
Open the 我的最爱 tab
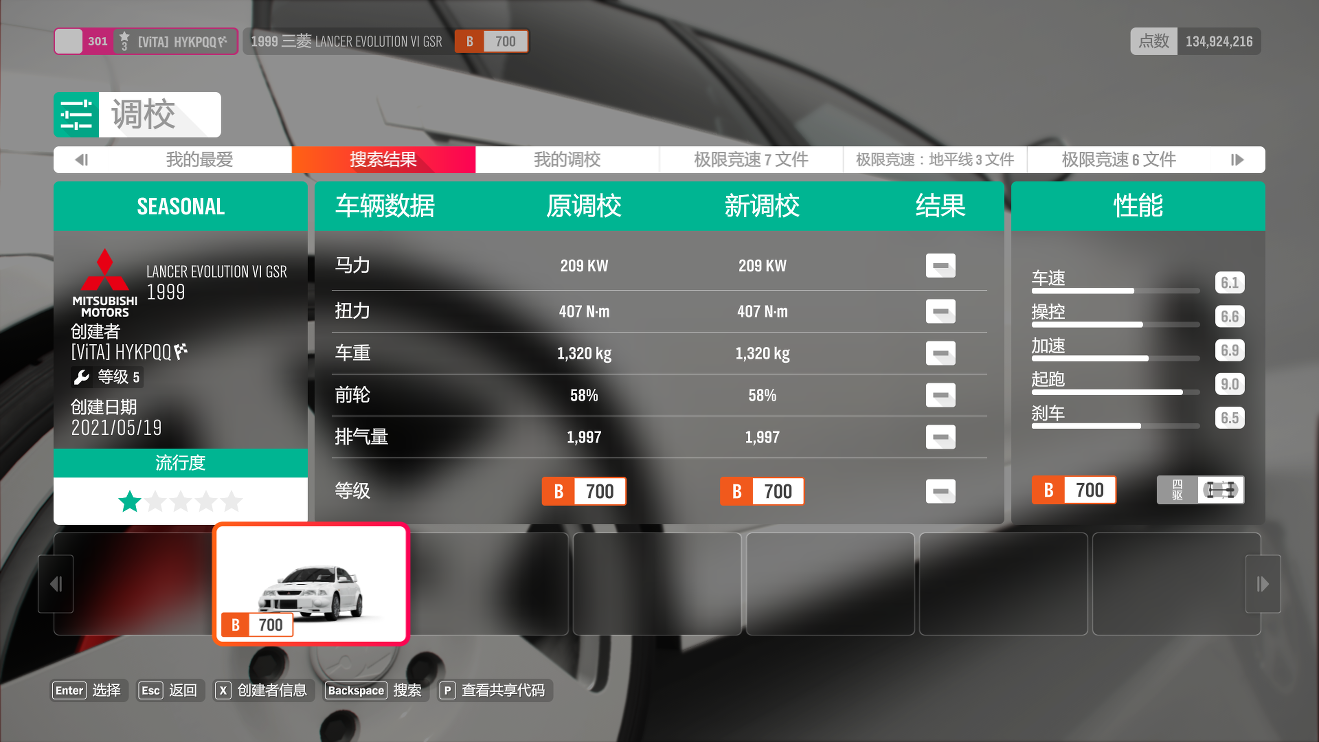[x=199, y=160]
